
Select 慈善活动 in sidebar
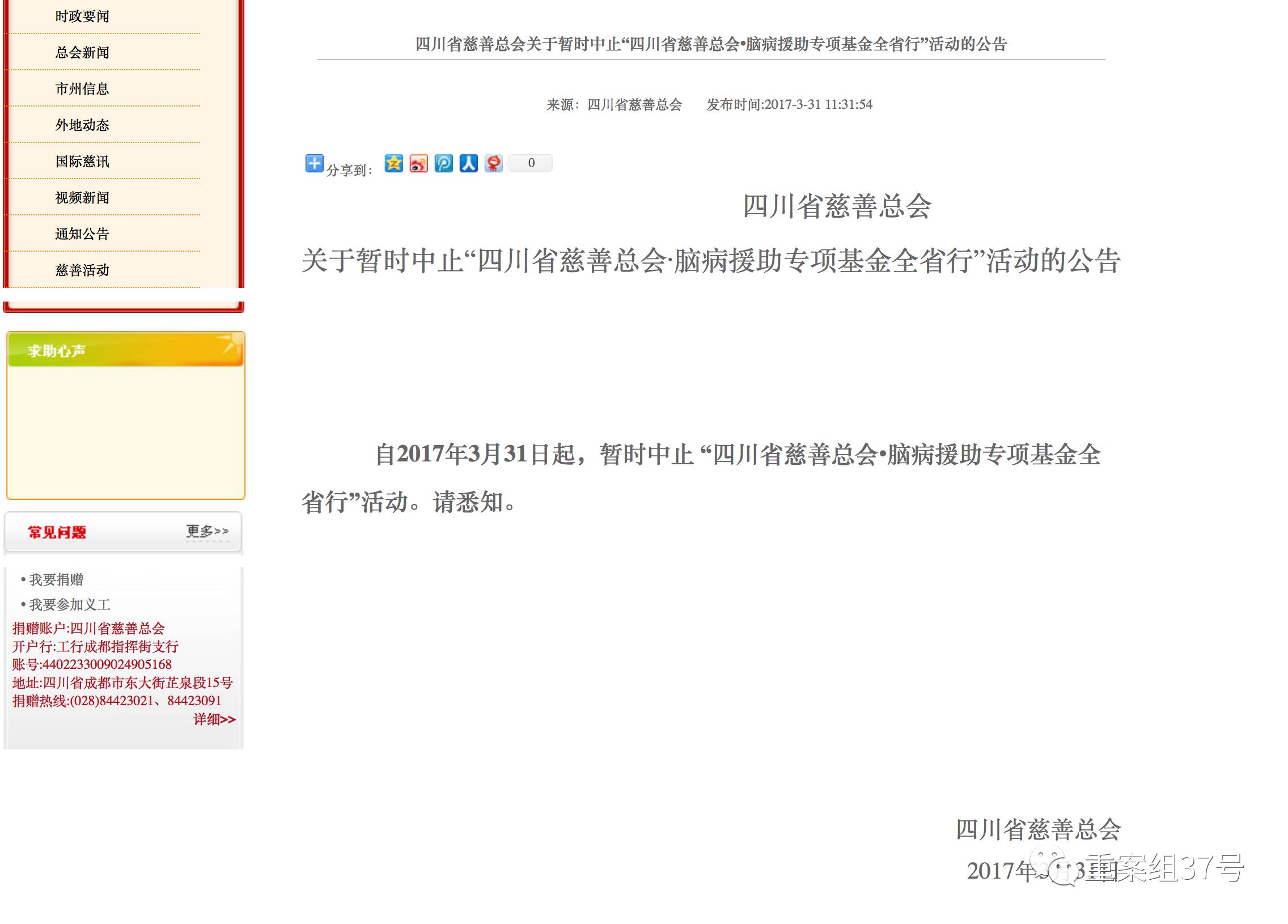(x=82, y=270)
